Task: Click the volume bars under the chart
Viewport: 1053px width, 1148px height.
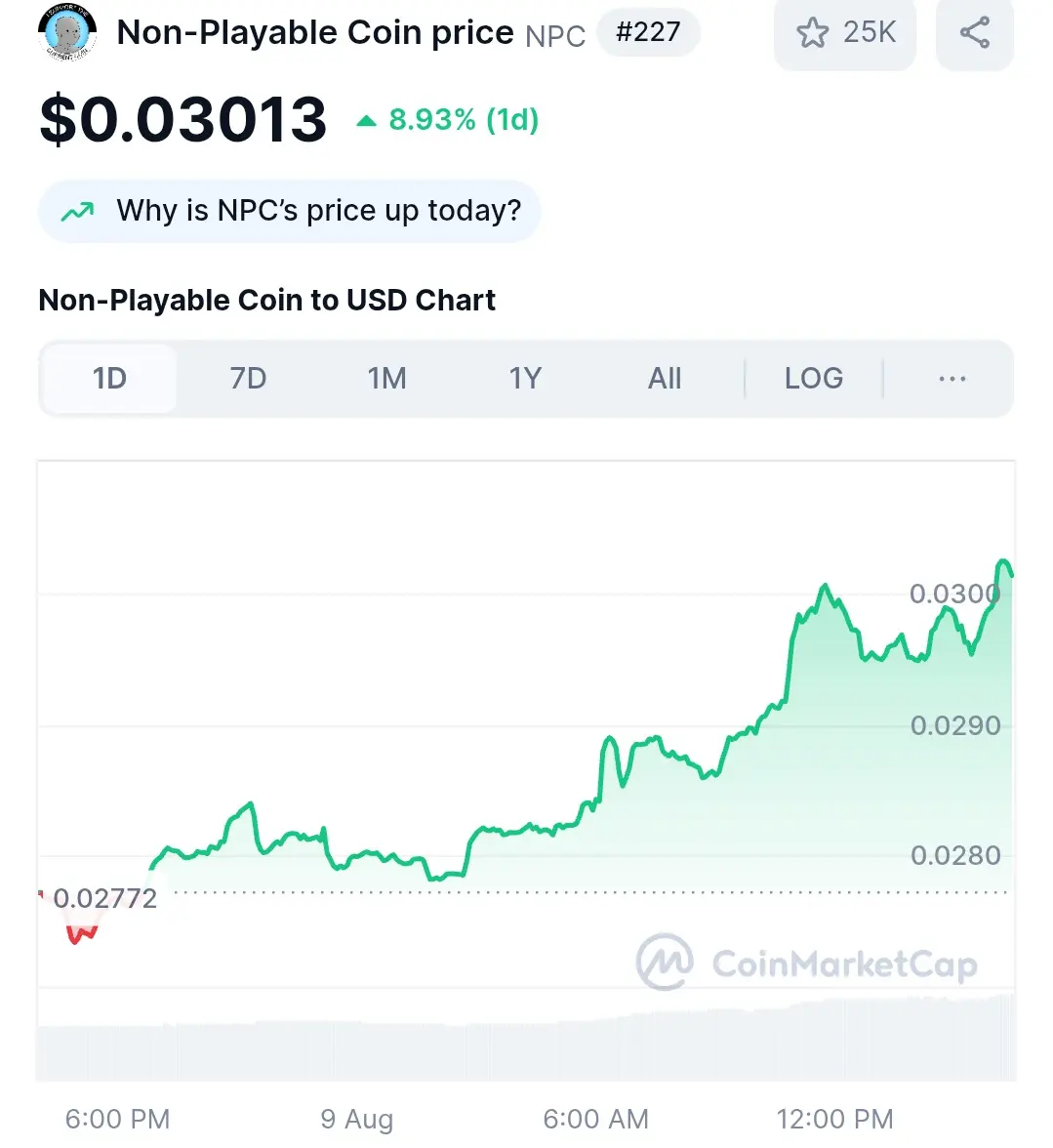Action: coord(525,1039)
